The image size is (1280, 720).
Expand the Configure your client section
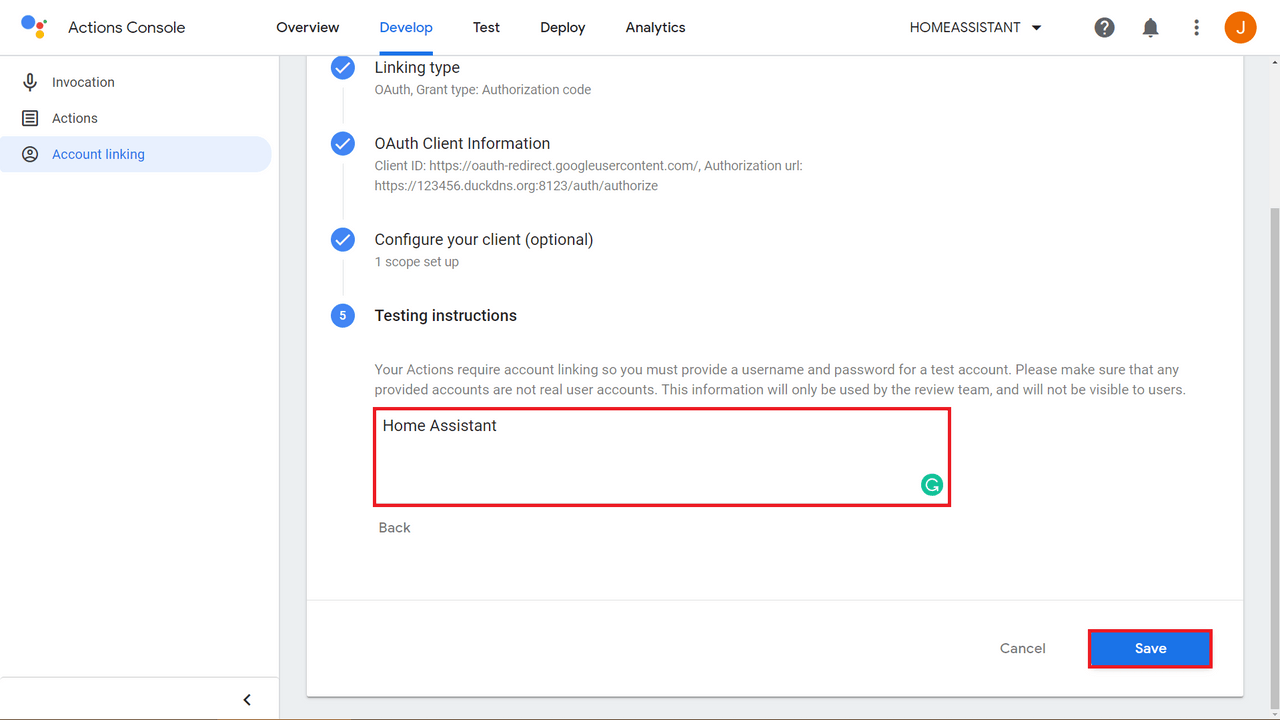click(x=484, y=240)
